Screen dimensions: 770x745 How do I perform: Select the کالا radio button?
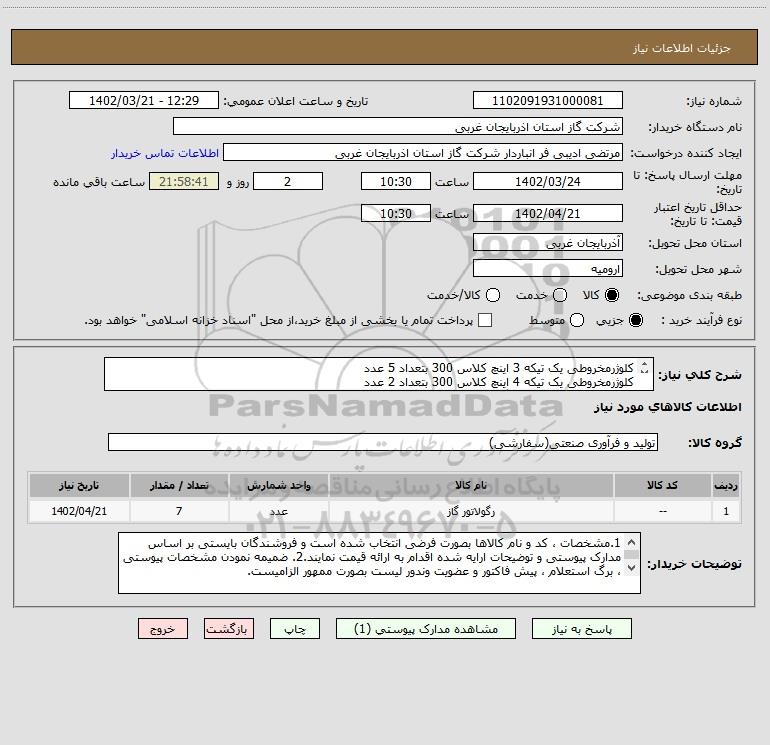[612, 295]
